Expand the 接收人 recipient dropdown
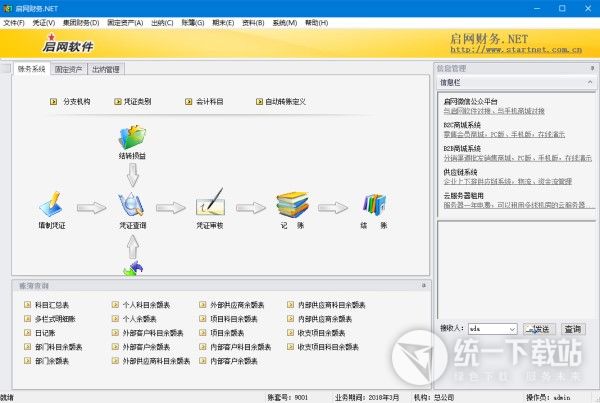The width and height of the screenshot is (600, 403). 511,328
